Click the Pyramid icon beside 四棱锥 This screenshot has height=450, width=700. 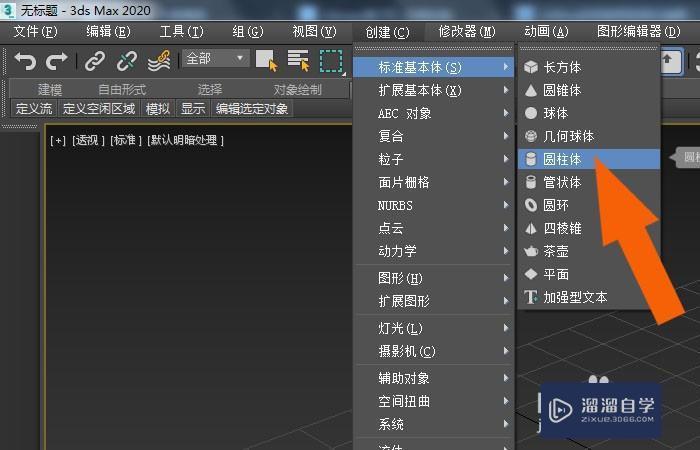[531, 228]
